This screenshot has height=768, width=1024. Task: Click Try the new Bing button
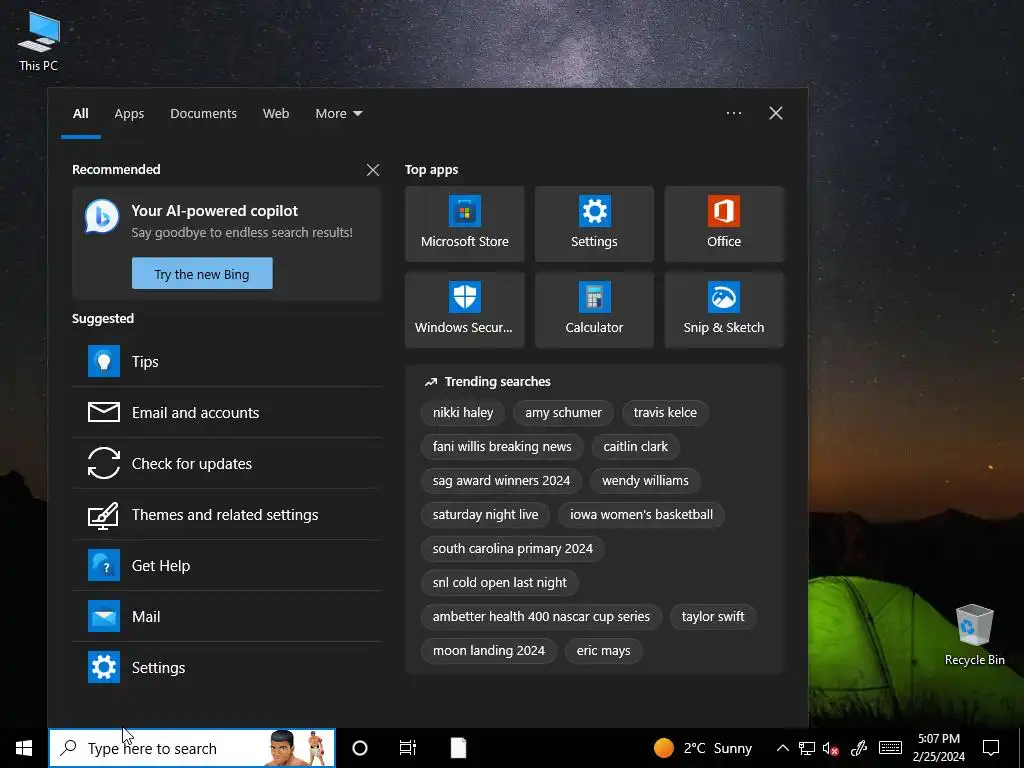coord(202,274)
